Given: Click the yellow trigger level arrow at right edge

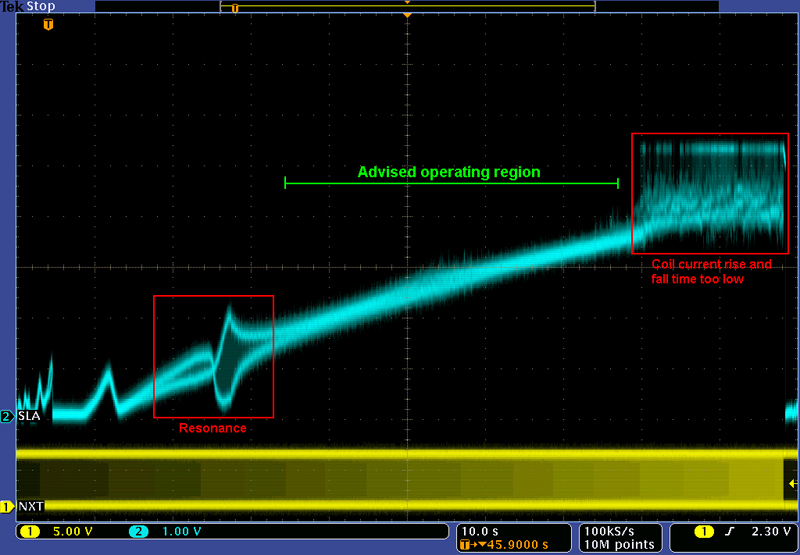Looking at the screenshot, I should 792,484.
